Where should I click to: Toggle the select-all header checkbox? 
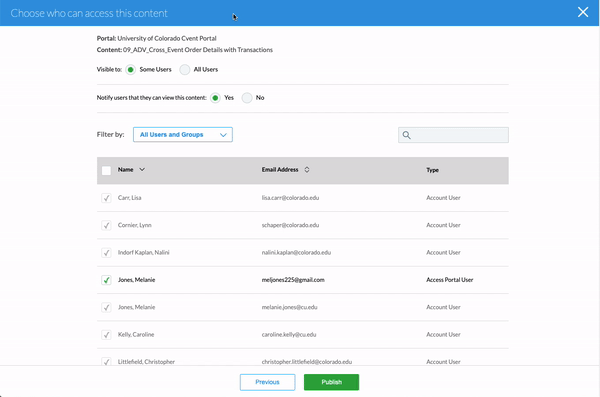[106, 170]
